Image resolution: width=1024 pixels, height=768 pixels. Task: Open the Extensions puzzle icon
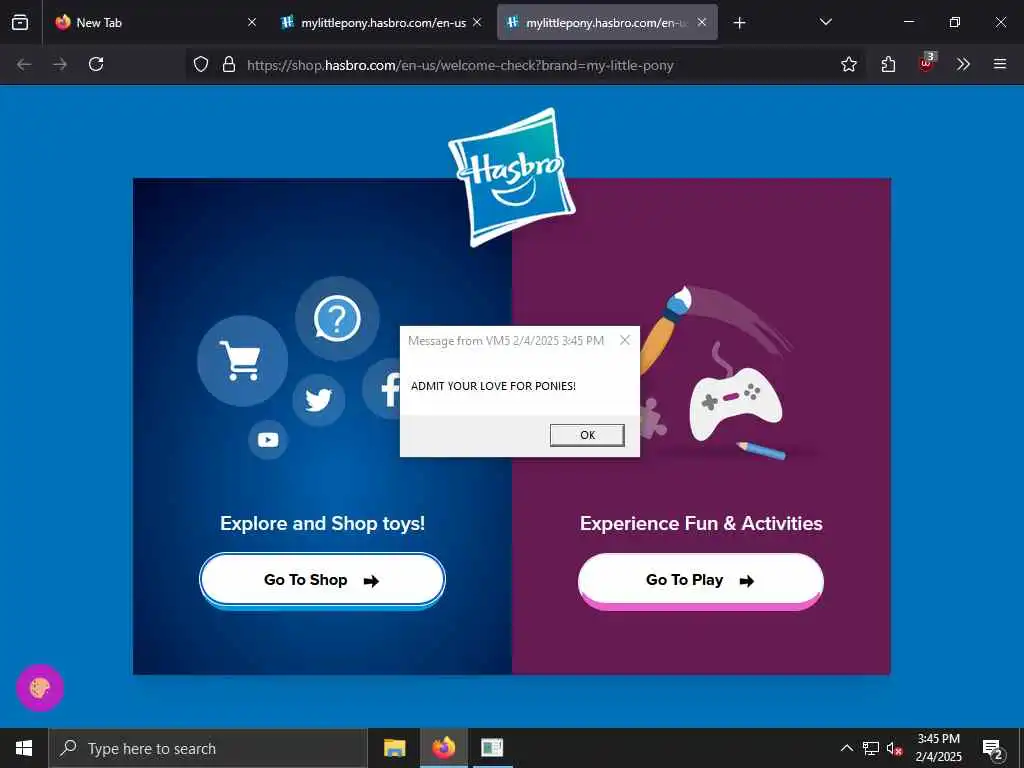(888, 64)
